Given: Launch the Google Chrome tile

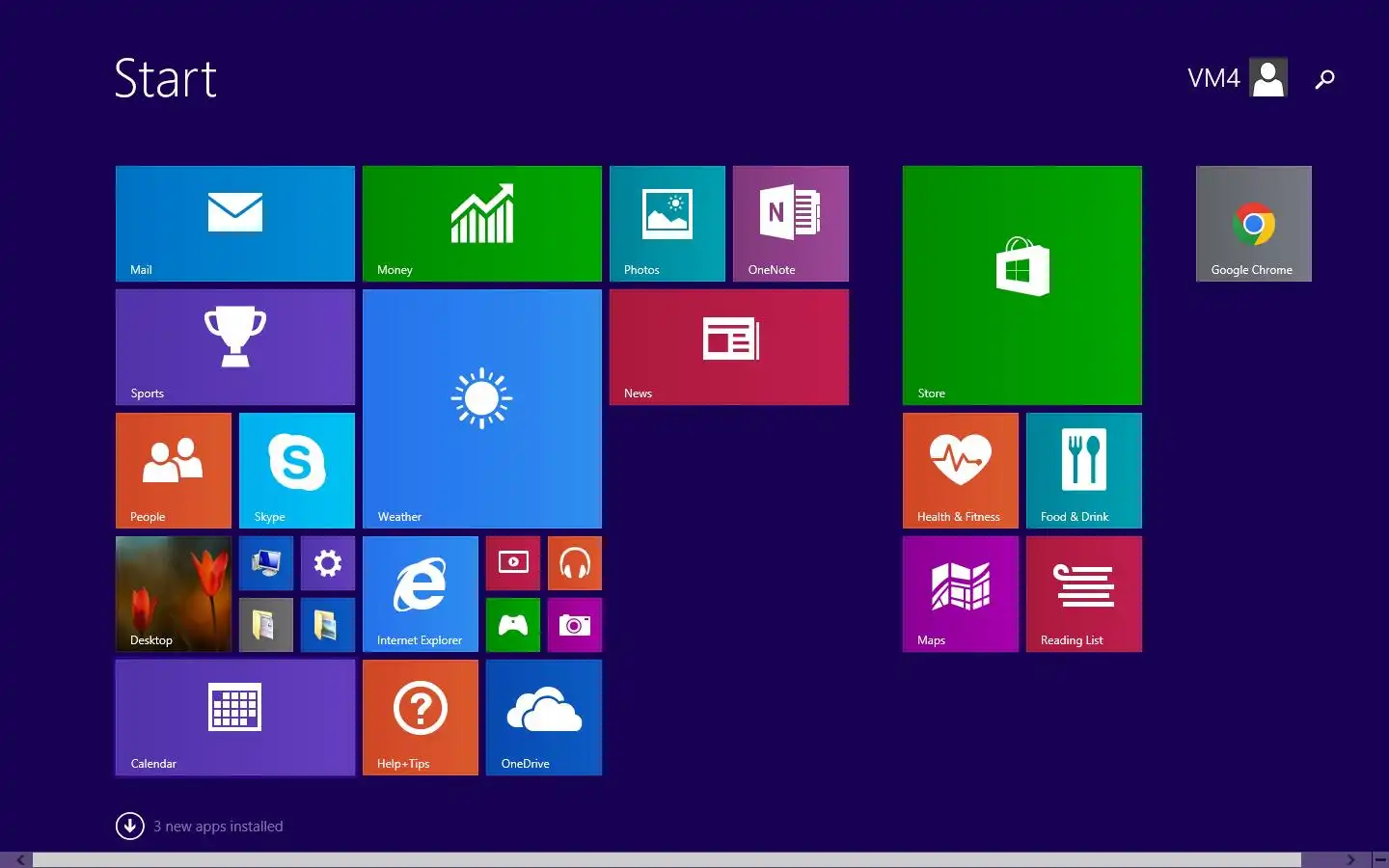Looking at the screenshot, I should coord(1254,224).
